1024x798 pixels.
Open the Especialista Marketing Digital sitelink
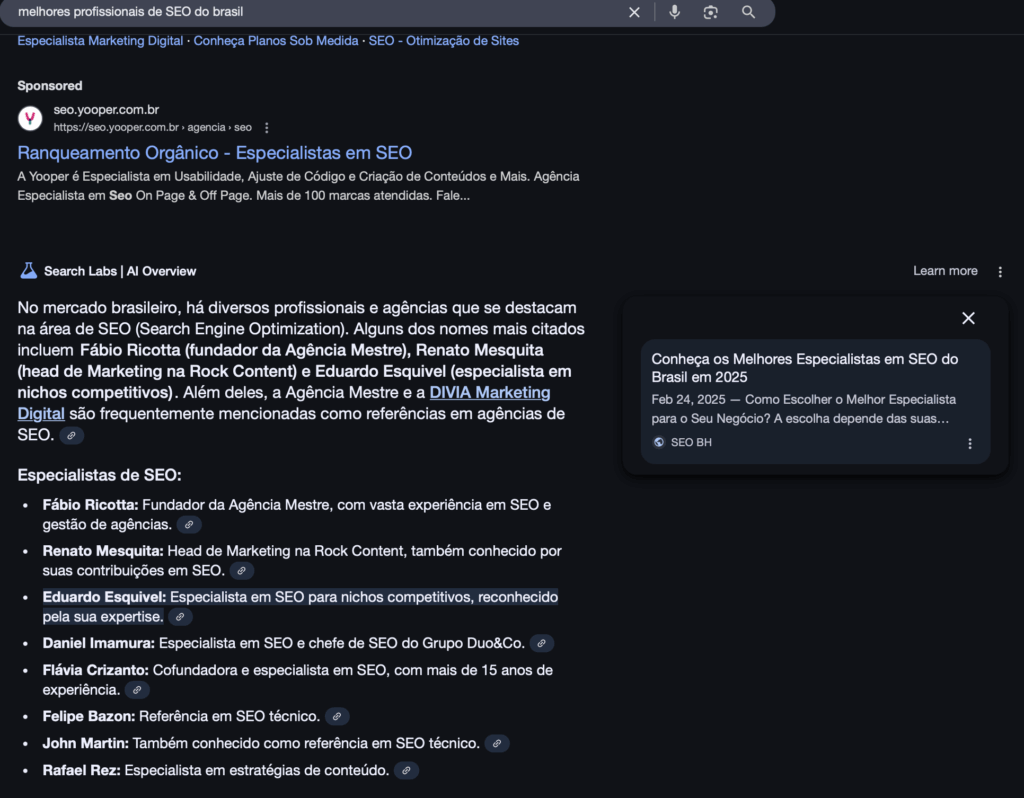(x=100, y=40)
